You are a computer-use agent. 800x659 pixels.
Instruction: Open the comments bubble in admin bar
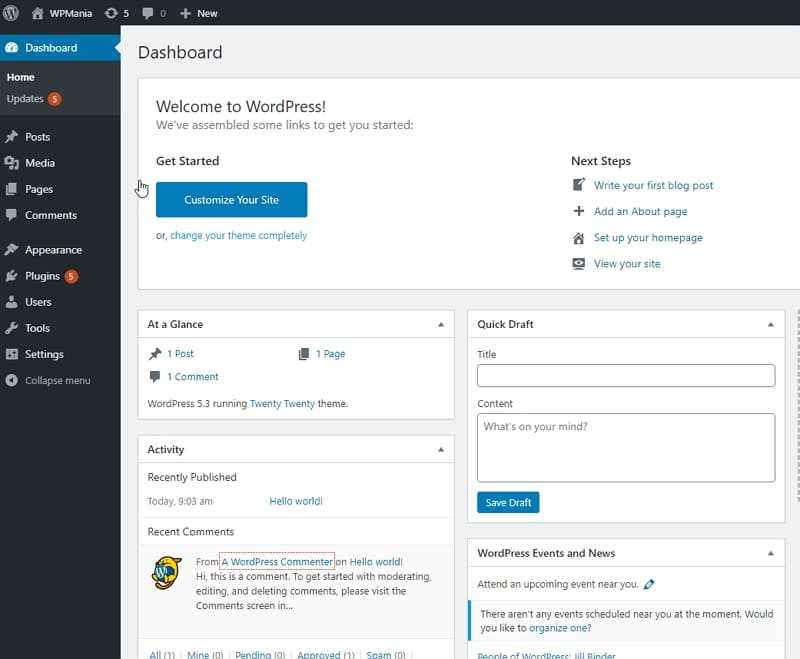point(154,13)
